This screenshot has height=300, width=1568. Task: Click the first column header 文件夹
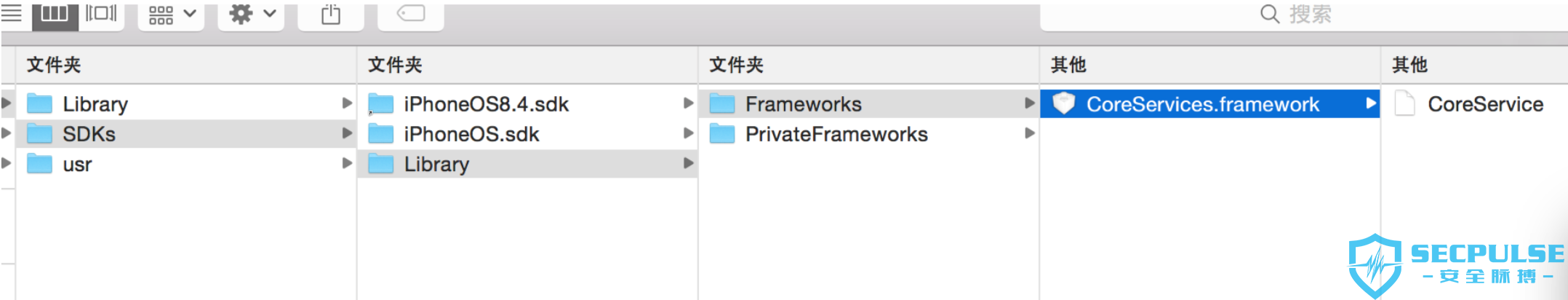point(54,65)
